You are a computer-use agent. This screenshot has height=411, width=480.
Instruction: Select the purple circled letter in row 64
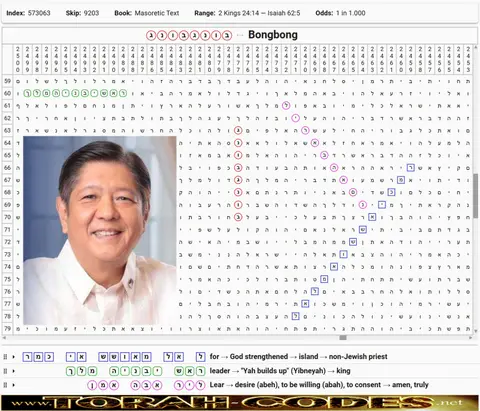[314, 143]
